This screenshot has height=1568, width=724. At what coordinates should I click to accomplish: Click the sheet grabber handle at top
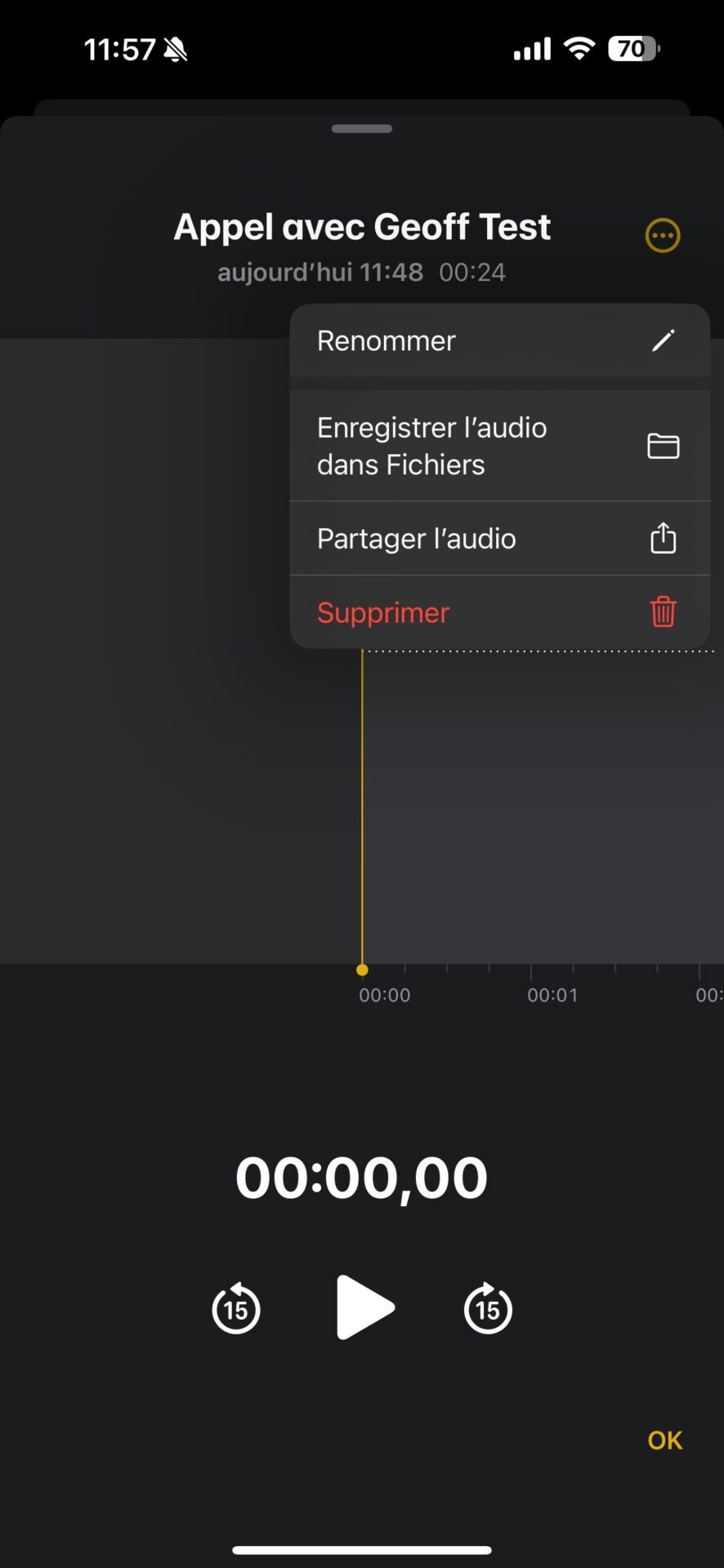pyautogui.click(x=362, y=128)
